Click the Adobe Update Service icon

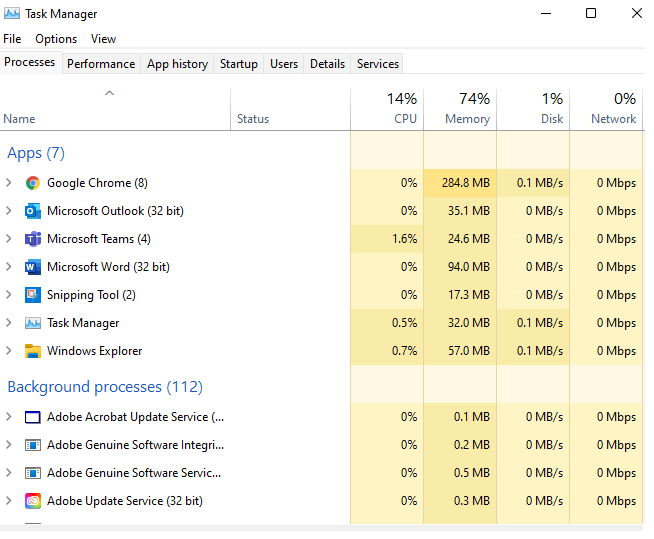click(x=32, y=501)
